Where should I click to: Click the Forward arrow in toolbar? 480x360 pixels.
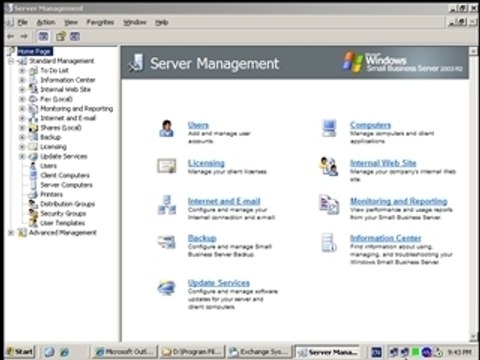pyautogui.click(x=24, y=36)
